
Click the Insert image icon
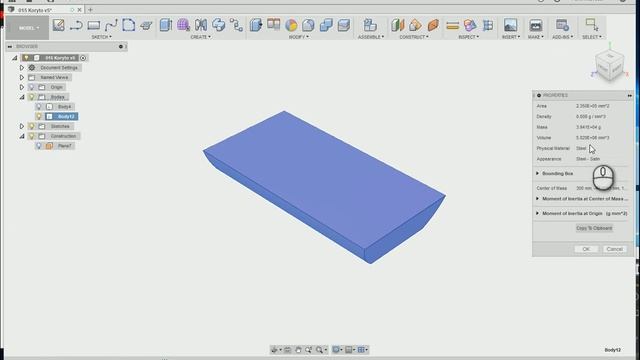(x=510, y=25)
